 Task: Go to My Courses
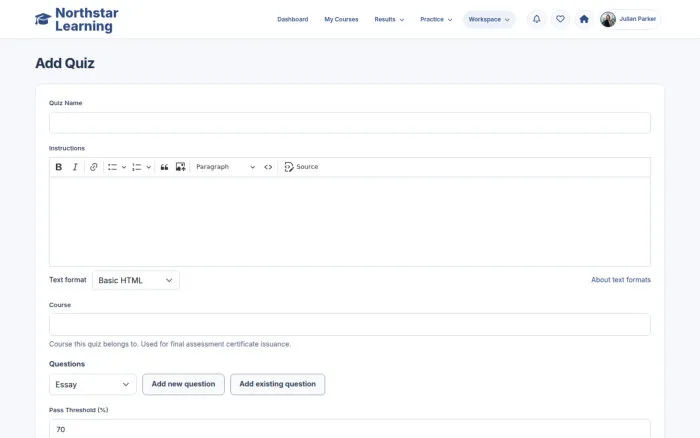(x=341, y=19)
